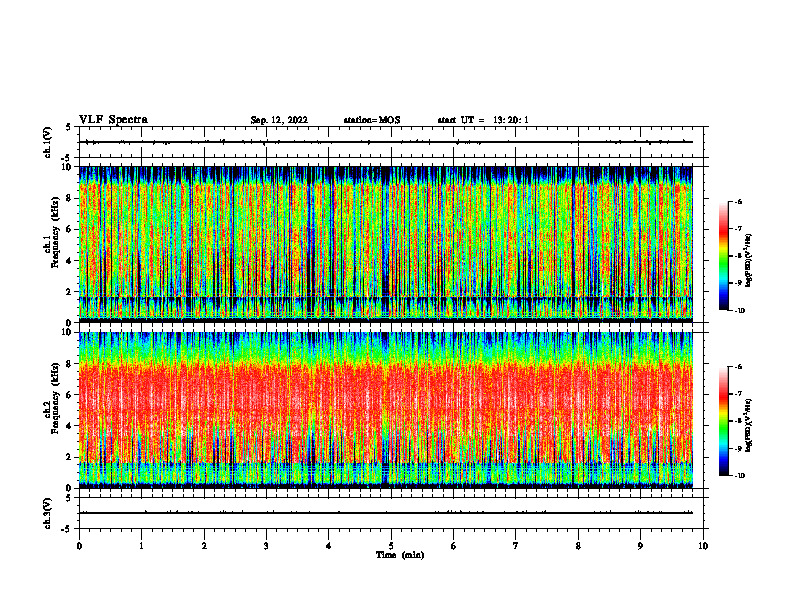Click the time axis tick label "2"
792x612 pixels.
(x=204, y=546)
